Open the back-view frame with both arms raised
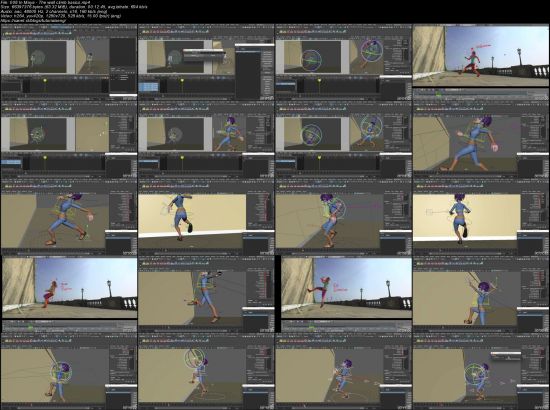 [x=481, y=294]
